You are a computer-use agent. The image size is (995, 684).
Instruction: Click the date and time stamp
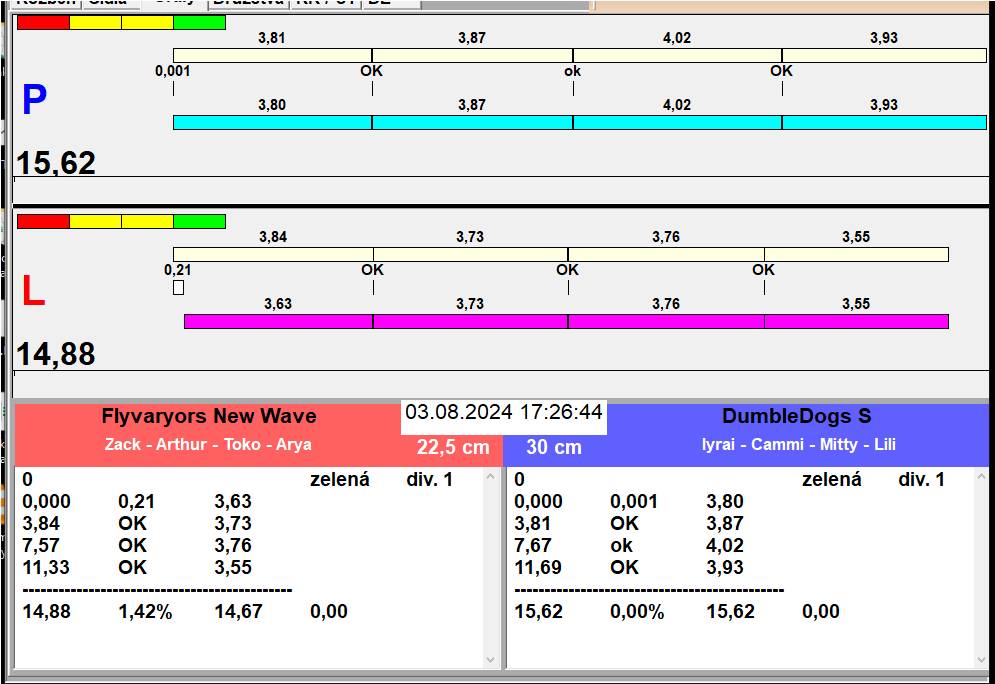[x=504, y=413]
